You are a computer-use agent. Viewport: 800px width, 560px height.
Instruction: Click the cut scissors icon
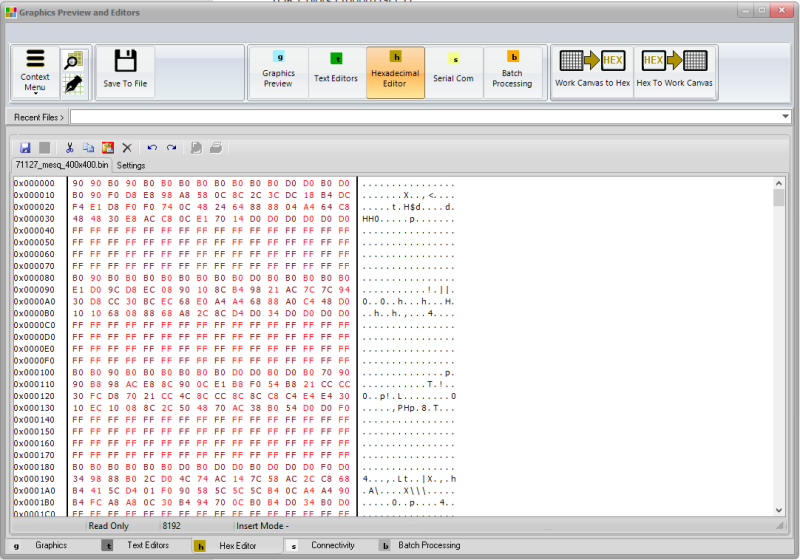pos(72,147)
